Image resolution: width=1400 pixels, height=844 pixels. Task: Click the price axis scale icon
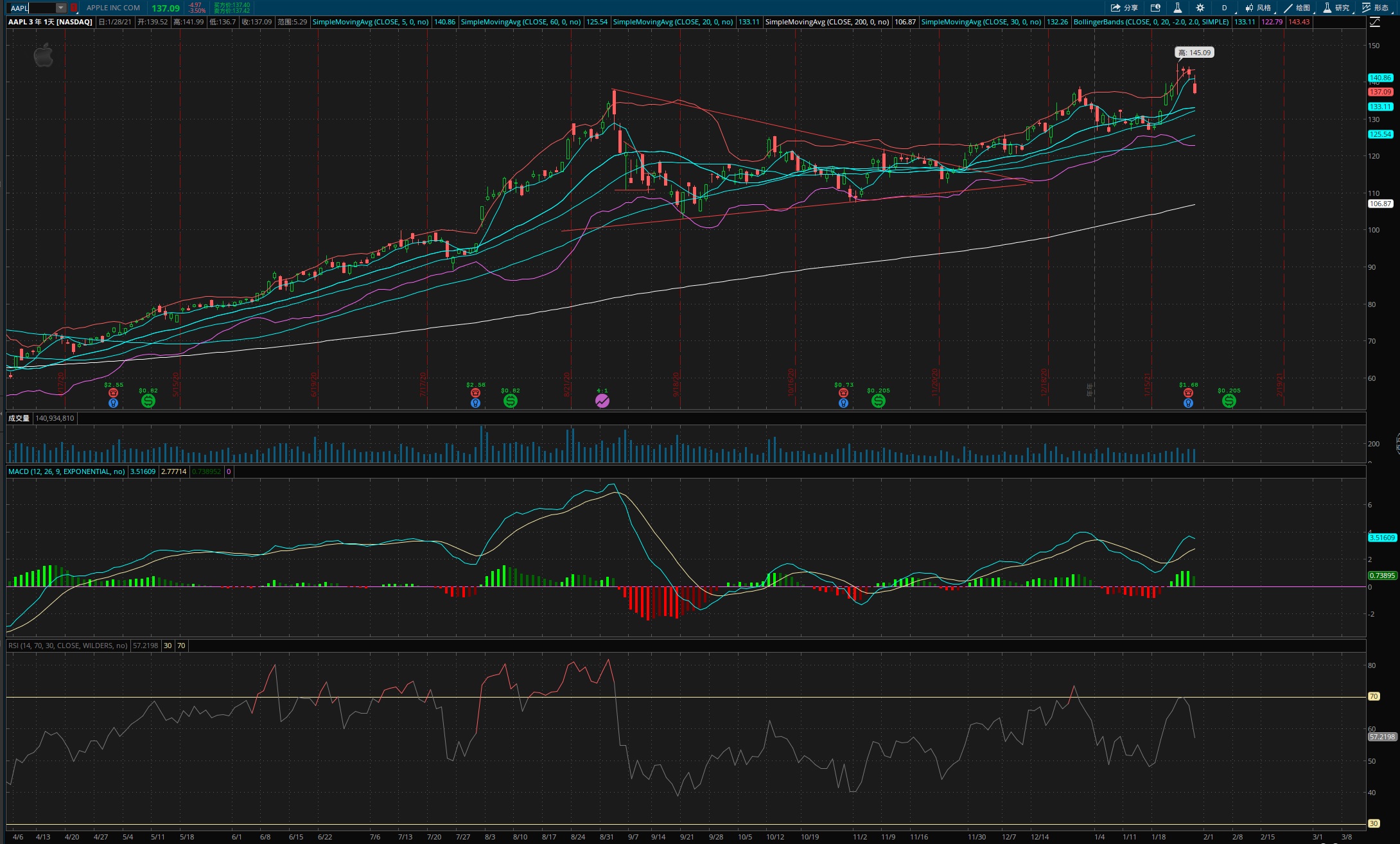1375,22
